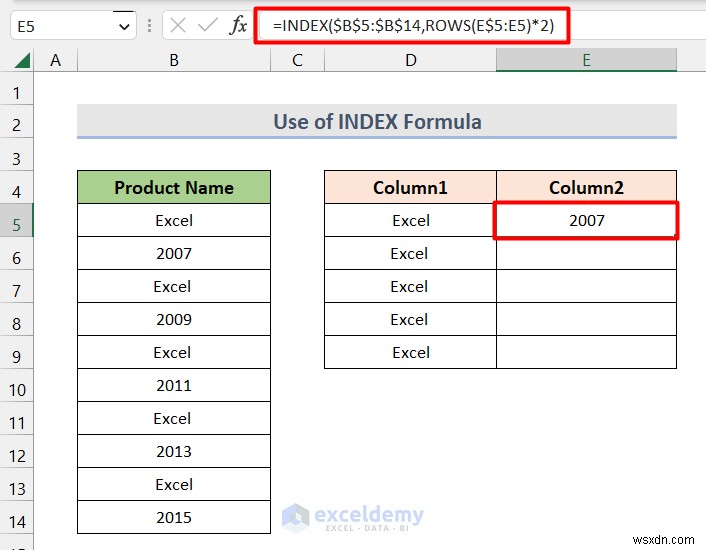Screen dimensions: 706x550
Task: Click into the formula bar INDEX formula
Action: (x=413, y=26)
